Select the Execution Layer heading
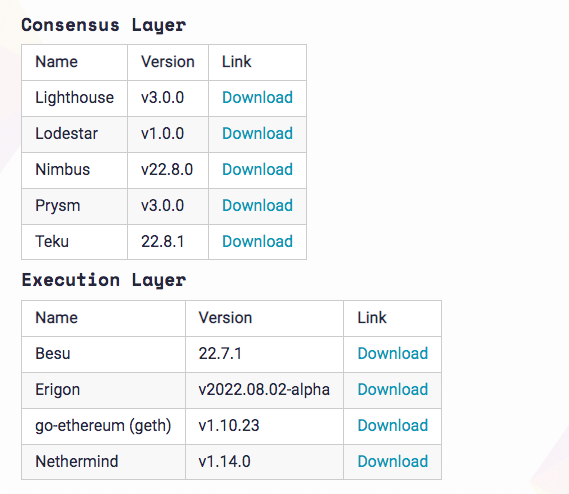569x494 pixels. pos(104,280)
